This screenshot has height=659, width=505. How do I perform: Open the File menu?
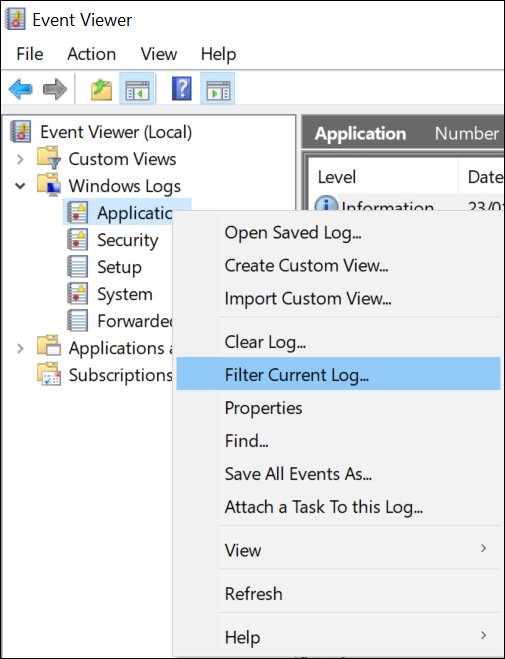29,54
